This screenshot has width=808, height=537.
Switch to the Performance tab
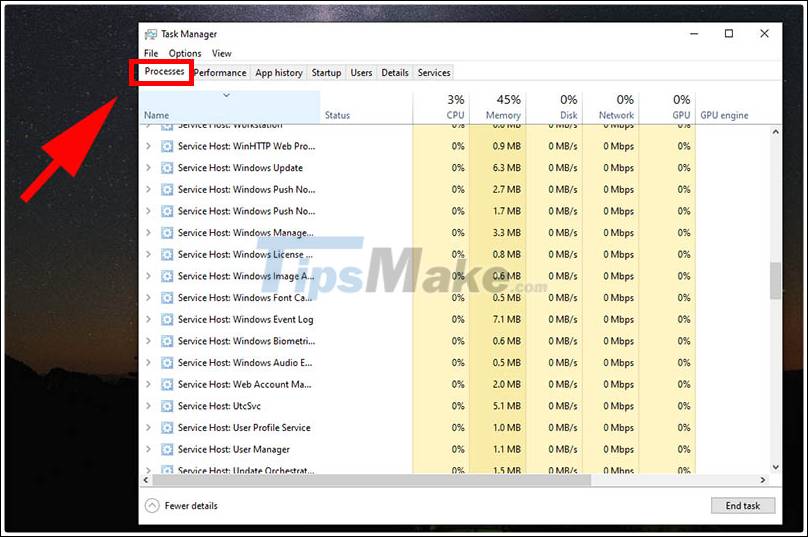pyautogui.click(x=221, y=73)
